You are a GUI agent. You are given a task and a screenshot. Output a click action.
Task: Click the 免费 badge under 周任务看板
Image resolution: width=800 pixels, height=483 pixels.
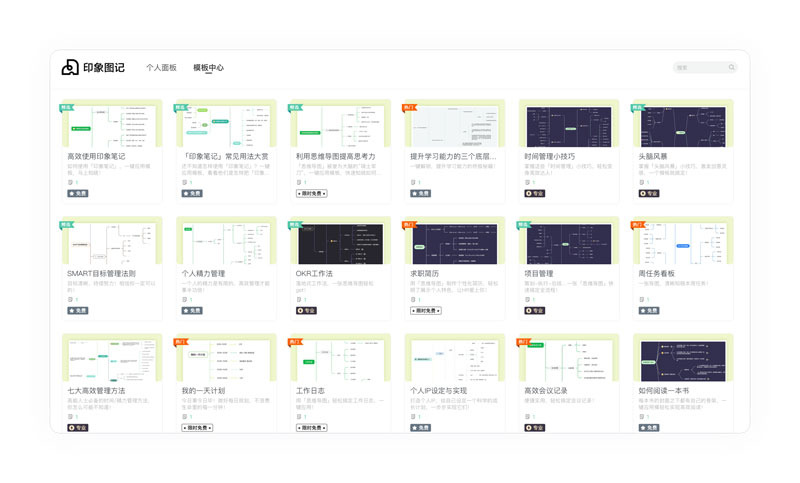[650, 310]
